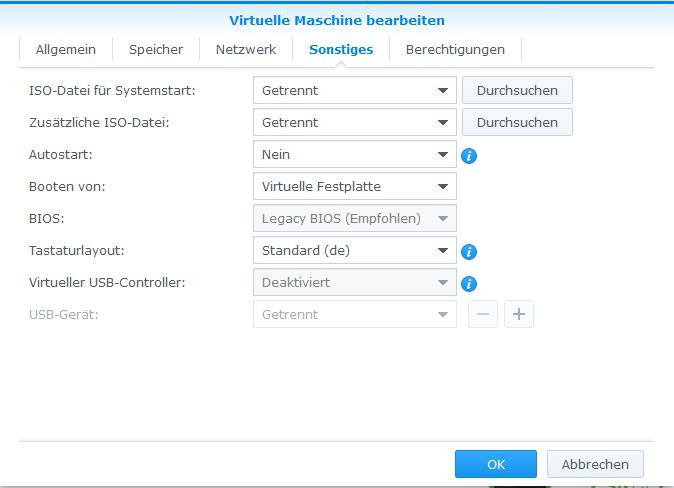Click Durchsuchen for Zusätzliche ISO-Datei
Screen dimensions: 674x488
517,123
